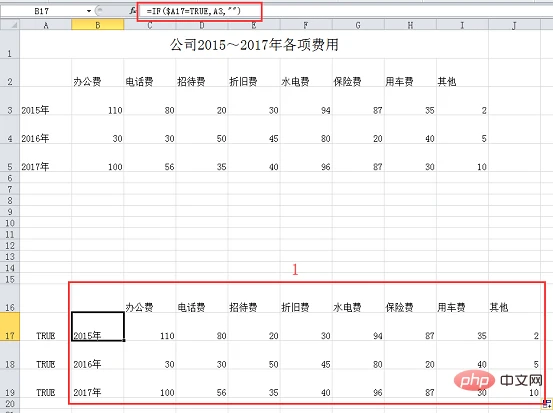
Task: Click the Name Box showing B17
Action: [42, 11]
